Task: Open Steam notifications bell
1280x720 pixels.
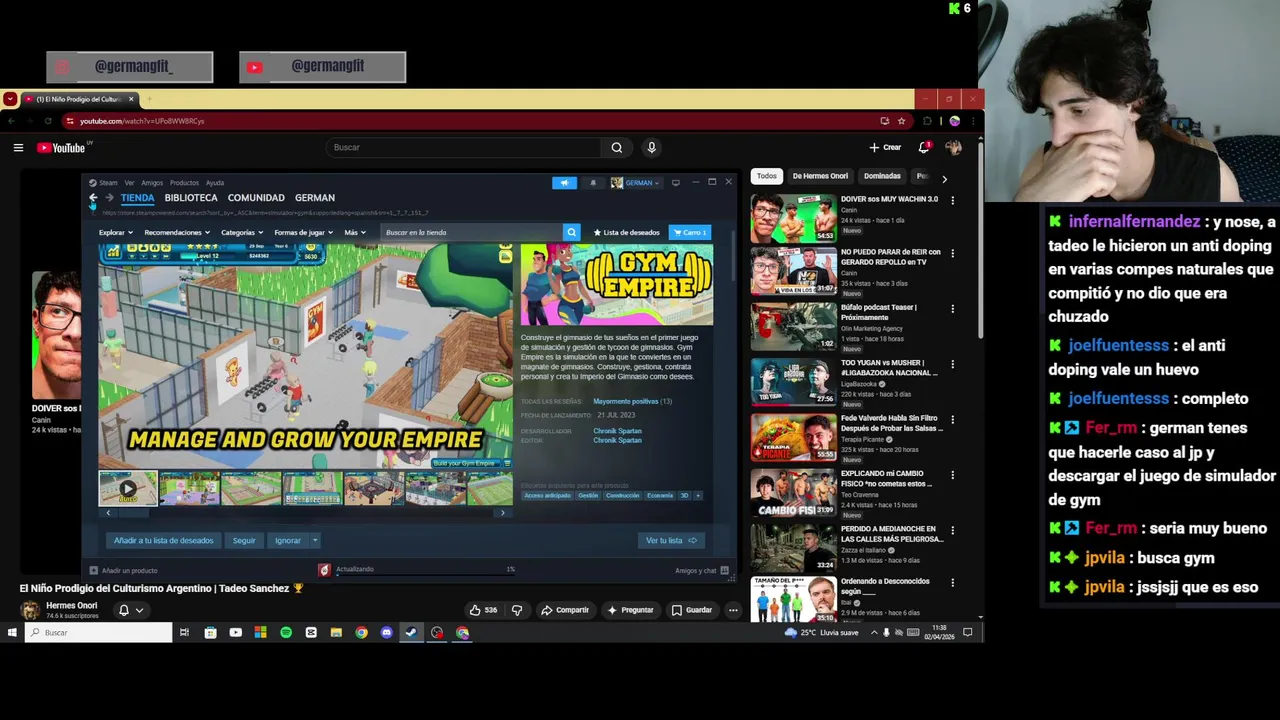Action: click(x=593, y=183)
